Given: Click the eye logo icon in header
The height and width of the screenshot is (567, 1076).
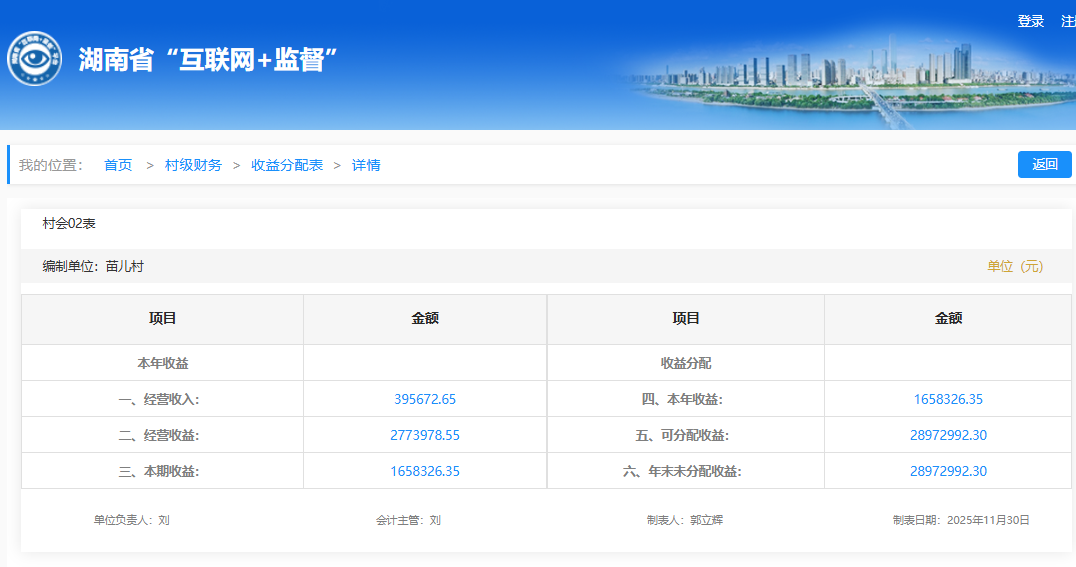Looking at the screenshot, I should pos(35,59).
